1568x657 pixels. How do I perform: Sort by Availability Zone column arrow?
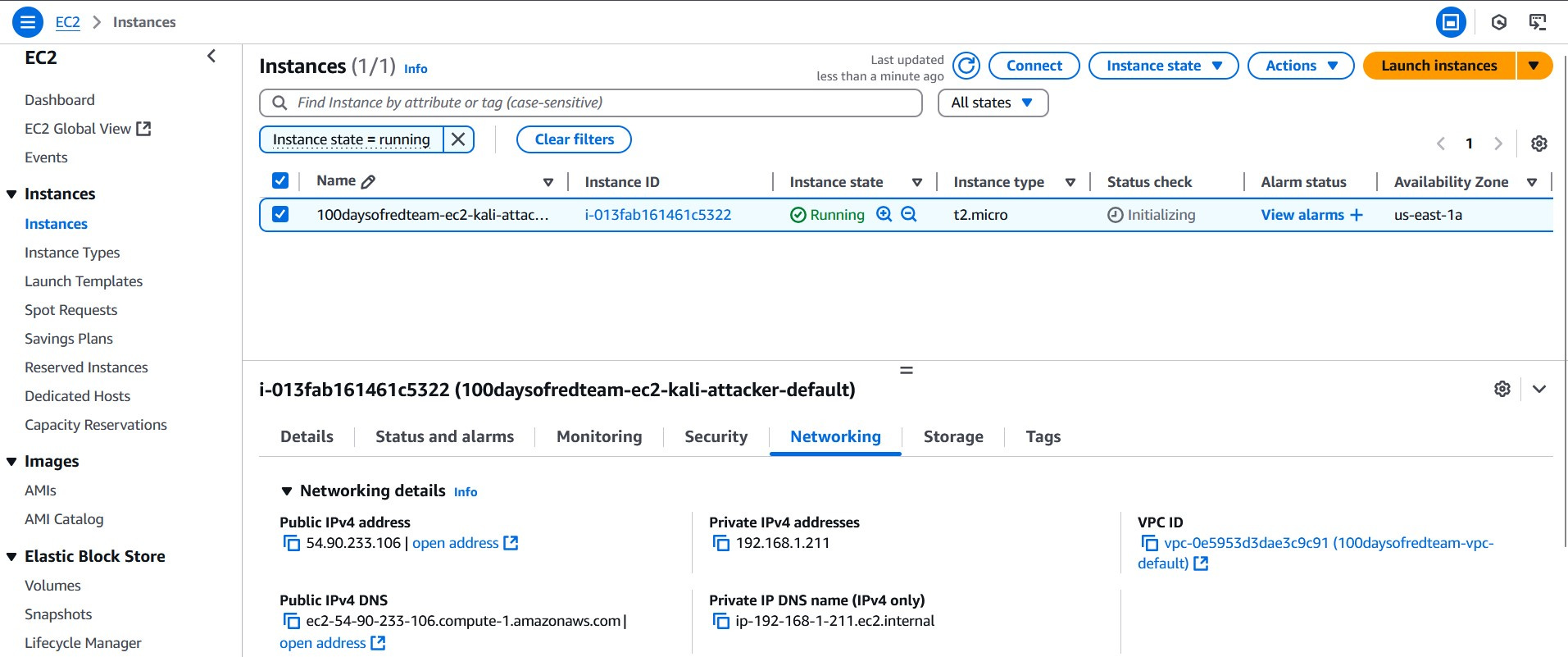(x=1532, y=182)
